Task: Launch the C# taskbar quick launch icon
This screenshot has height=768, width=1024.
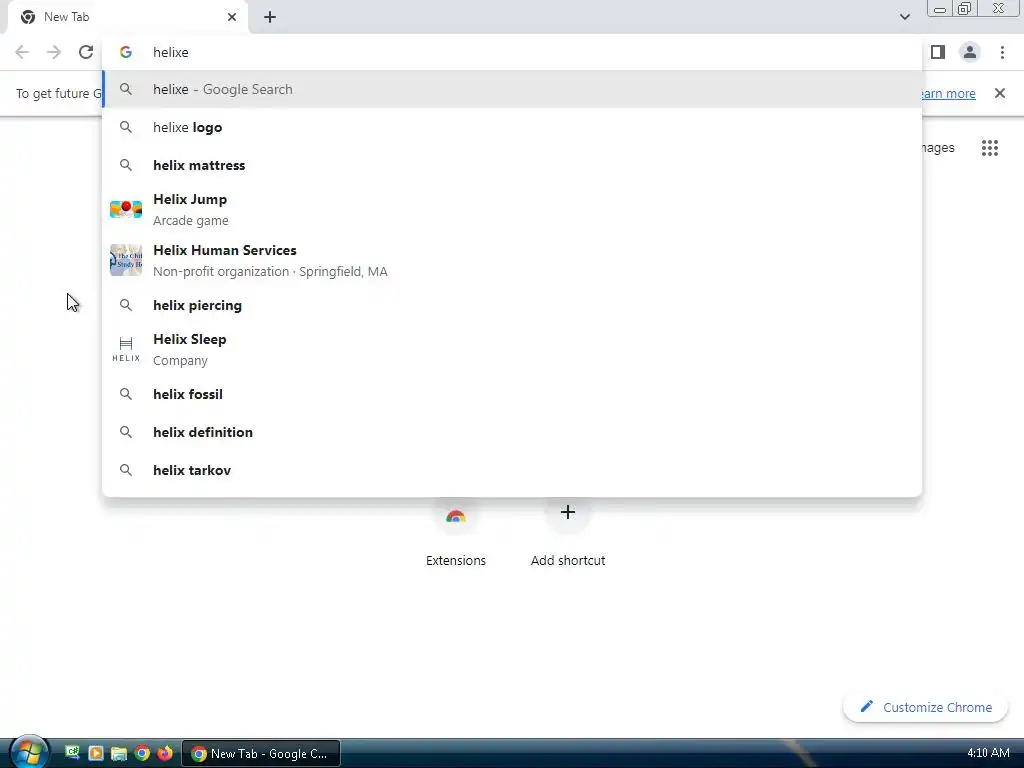Action: pos(72,753)
